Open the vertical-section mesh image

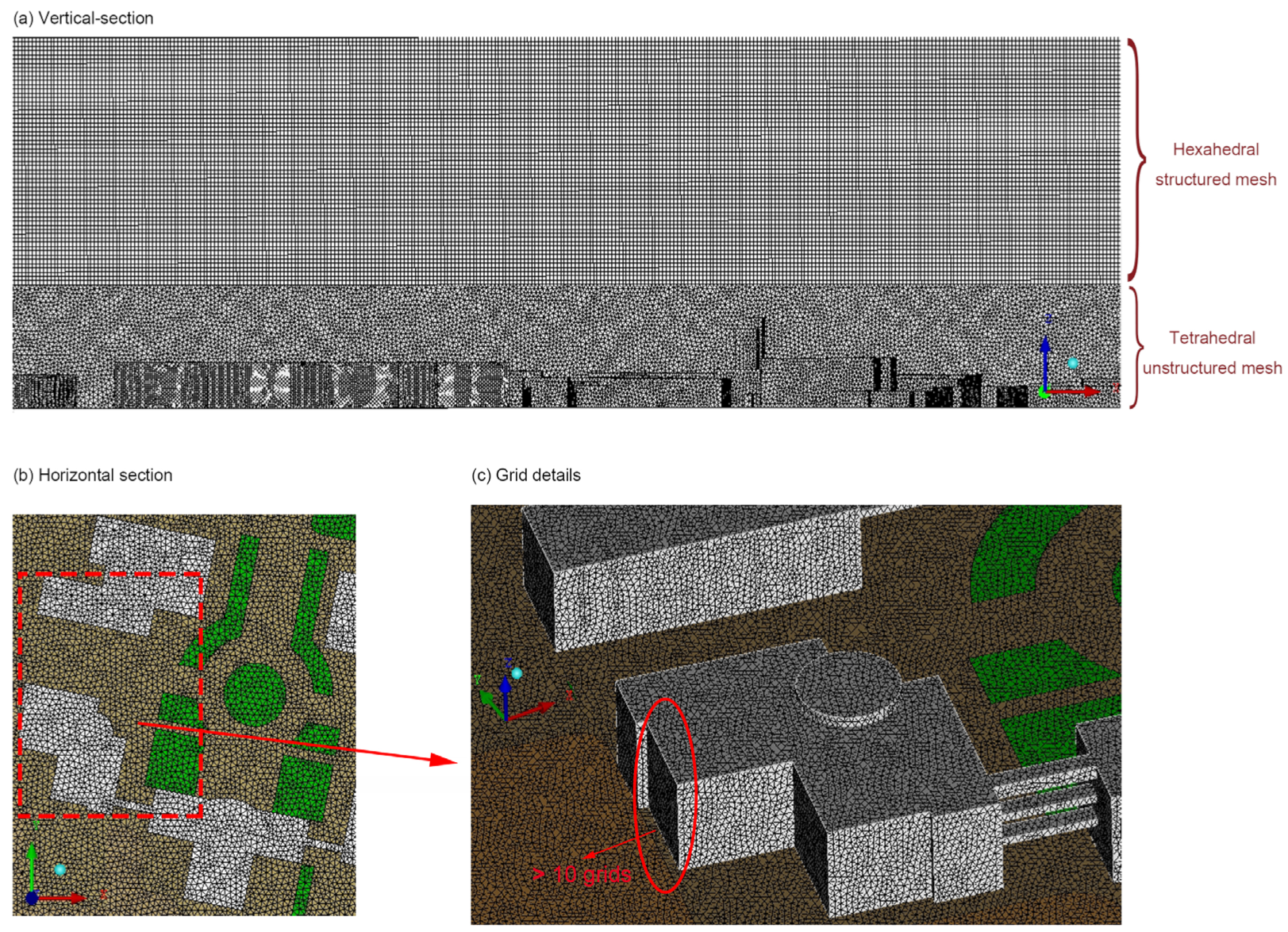coord(567,223)
